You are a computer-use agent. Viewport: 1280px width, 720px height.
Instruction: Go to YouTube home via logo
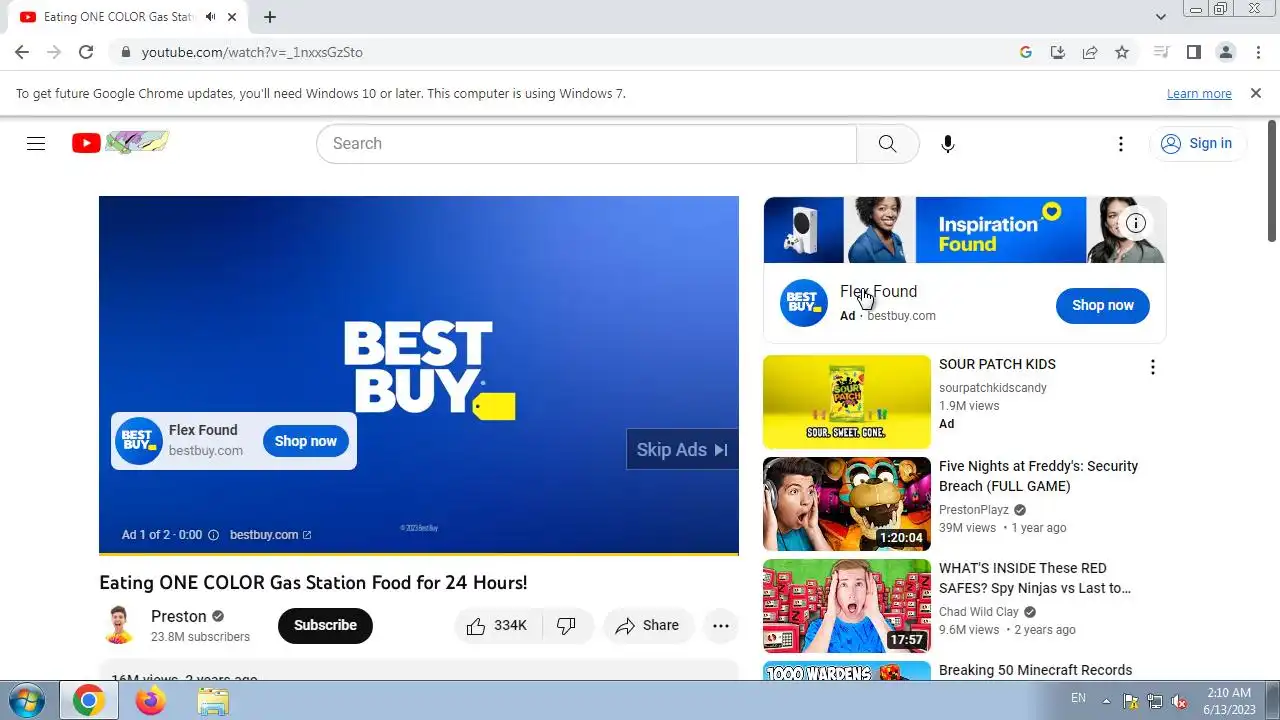pyautogui.click(x=120, y=143)
